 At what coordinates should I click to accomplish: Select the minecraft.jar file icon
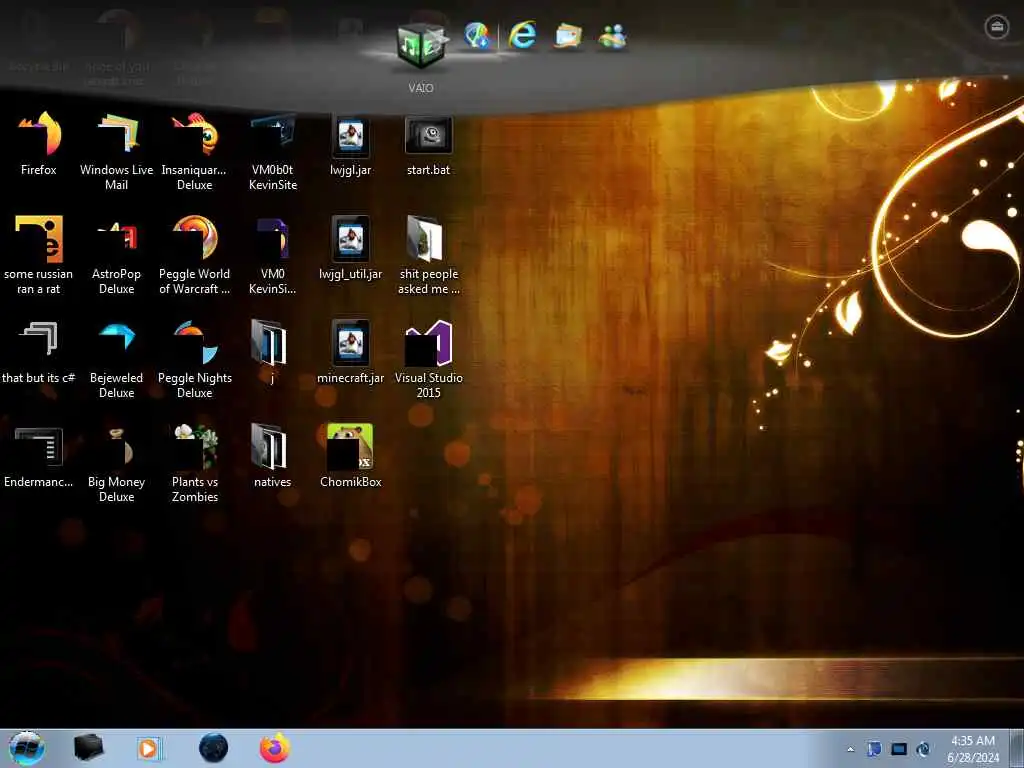pyautogui.click(x=351, y=343)
